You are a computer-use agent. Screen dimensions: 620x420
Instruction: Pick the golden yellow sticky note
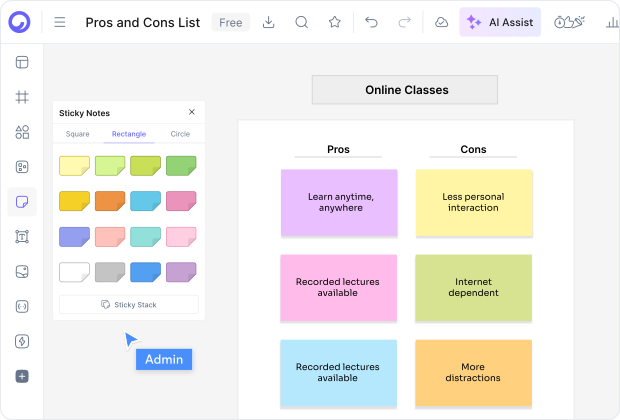[x=74, y=201]
